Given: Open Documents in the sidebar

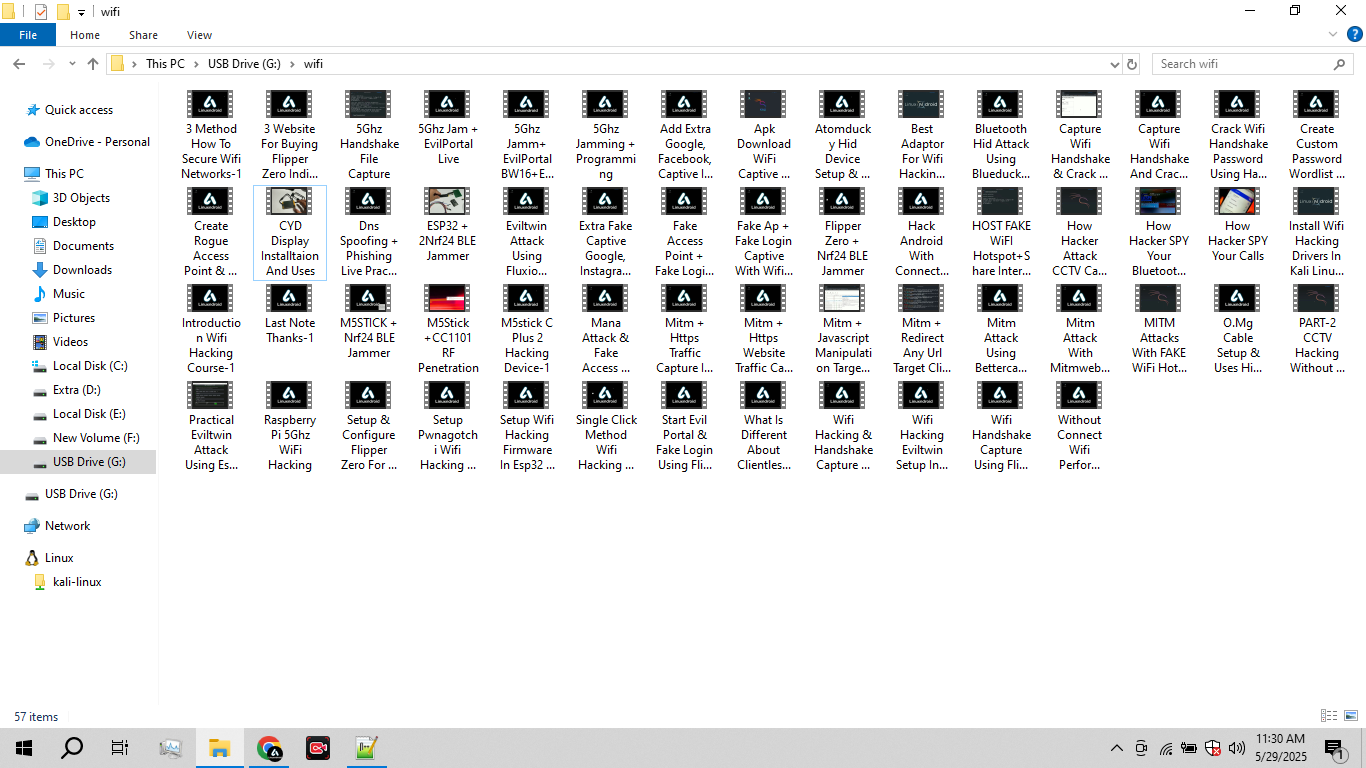Looking at the screenshot, I should pos(83,246).
